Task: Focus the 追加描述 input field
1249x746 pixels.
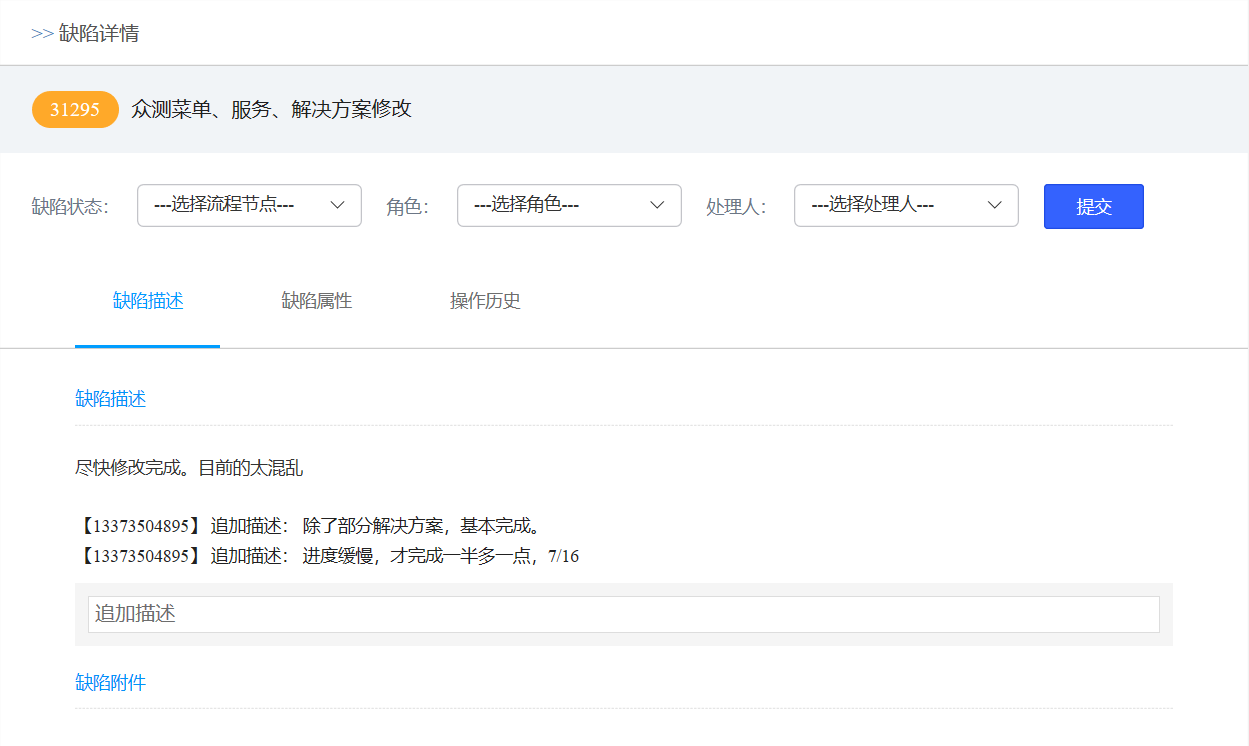Action: [x=623, y=614]
